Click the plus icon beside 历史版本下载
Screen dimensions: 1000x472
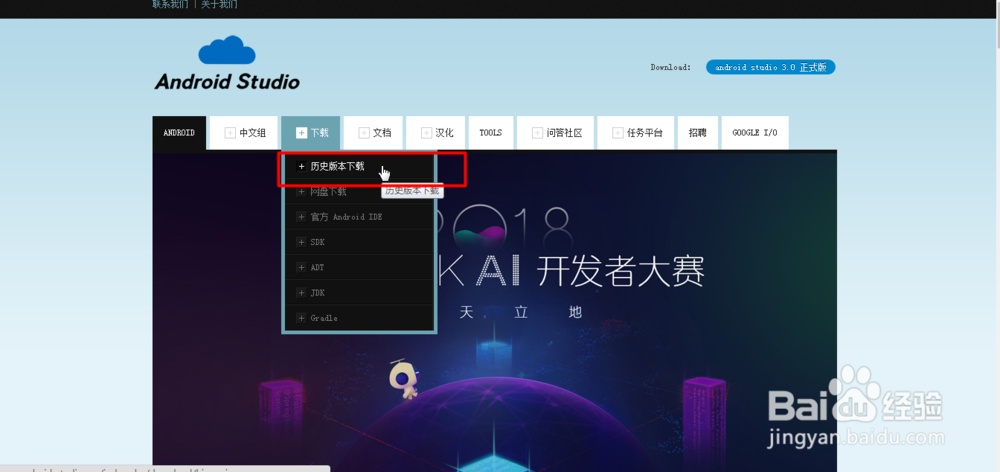coord(302,166)
